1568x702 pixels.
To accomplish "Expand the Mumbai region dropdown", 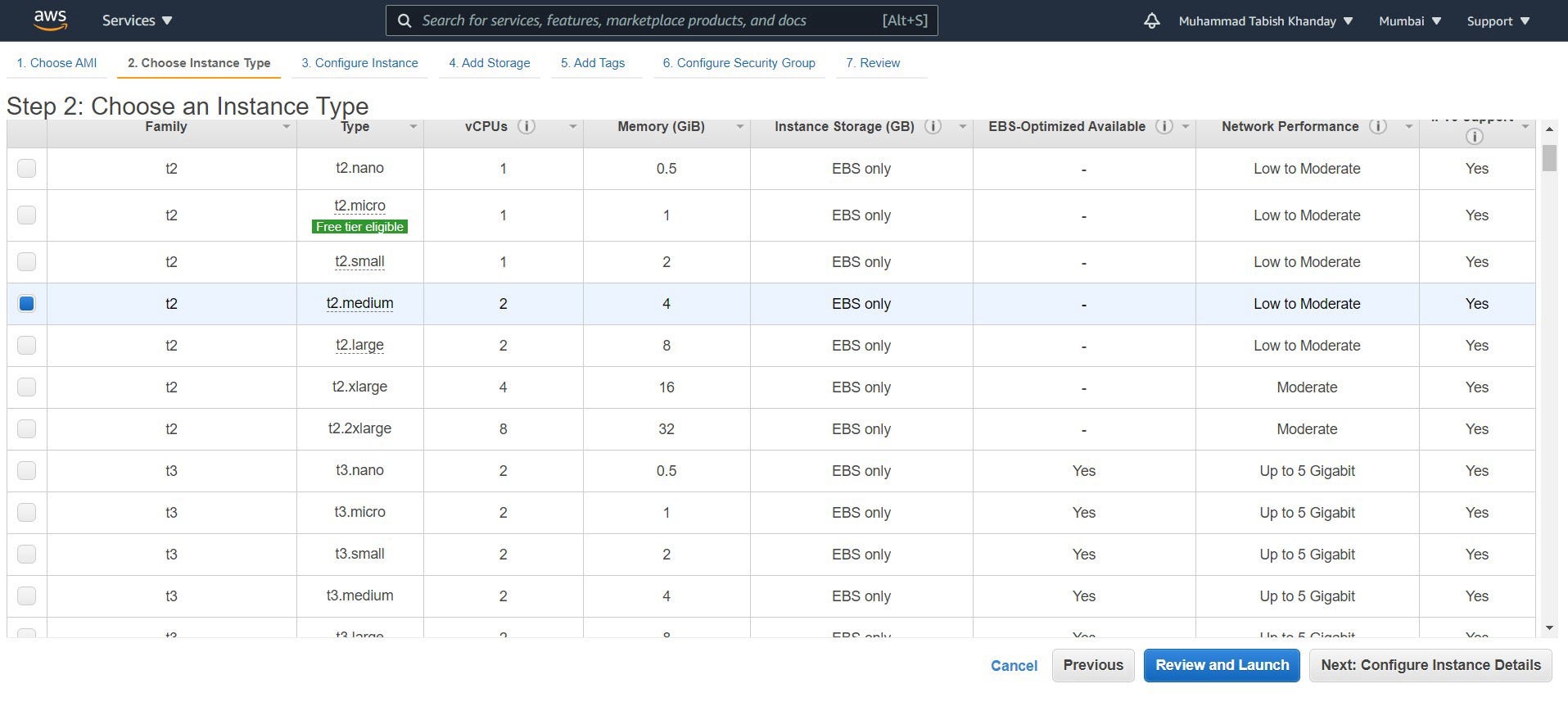I will [1409, 20].
